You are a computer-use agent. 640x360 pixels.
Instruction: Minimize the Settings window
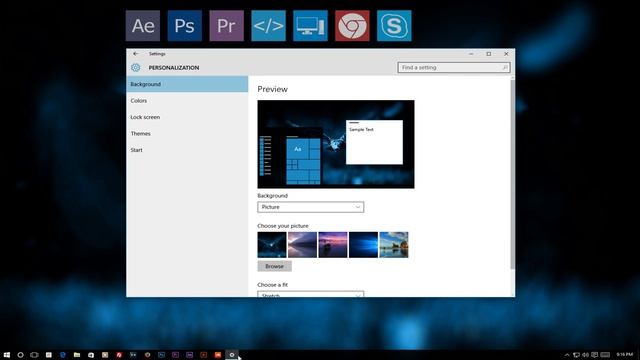471,54
